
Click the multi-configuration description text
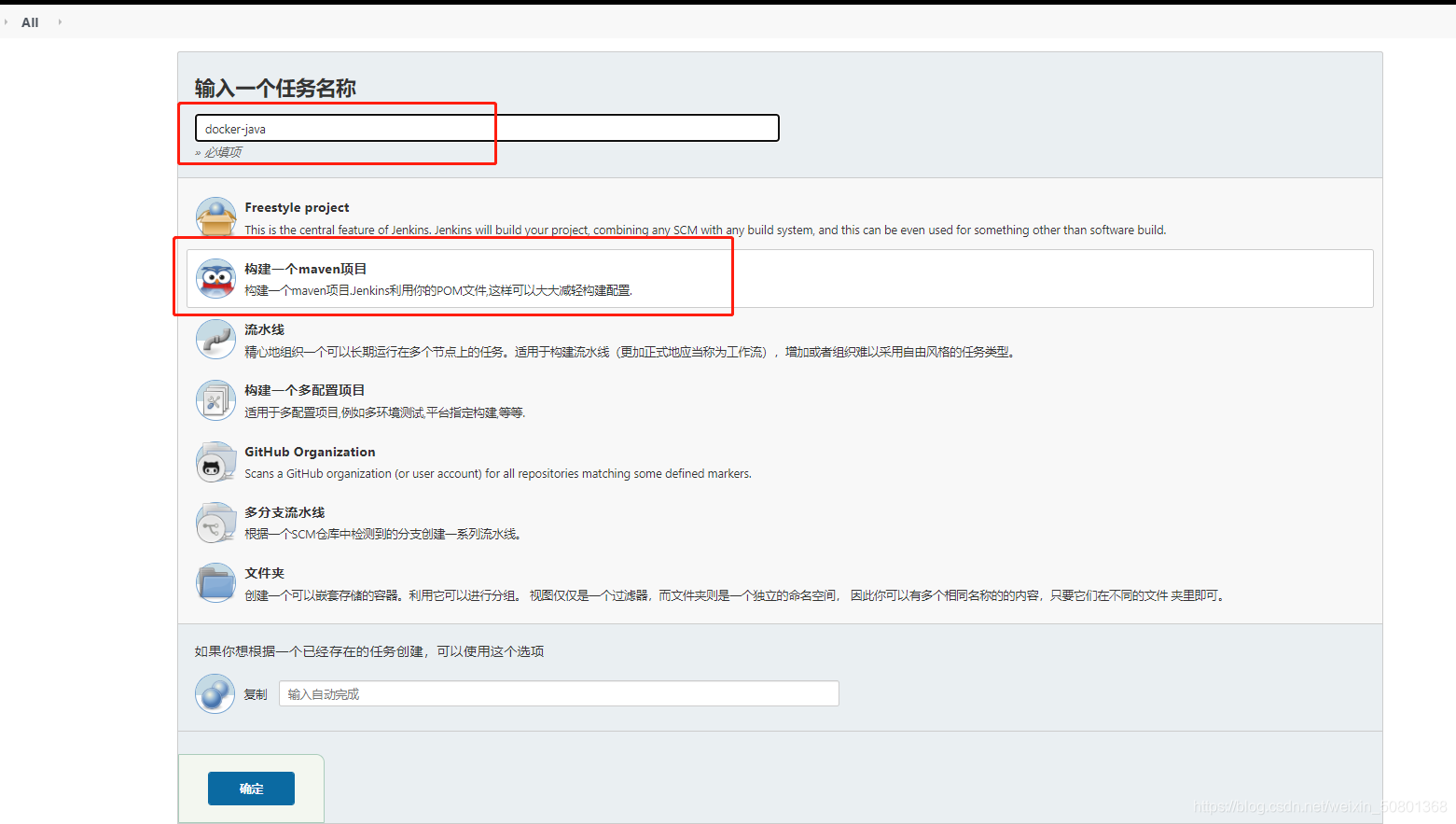tap(384, 412)
